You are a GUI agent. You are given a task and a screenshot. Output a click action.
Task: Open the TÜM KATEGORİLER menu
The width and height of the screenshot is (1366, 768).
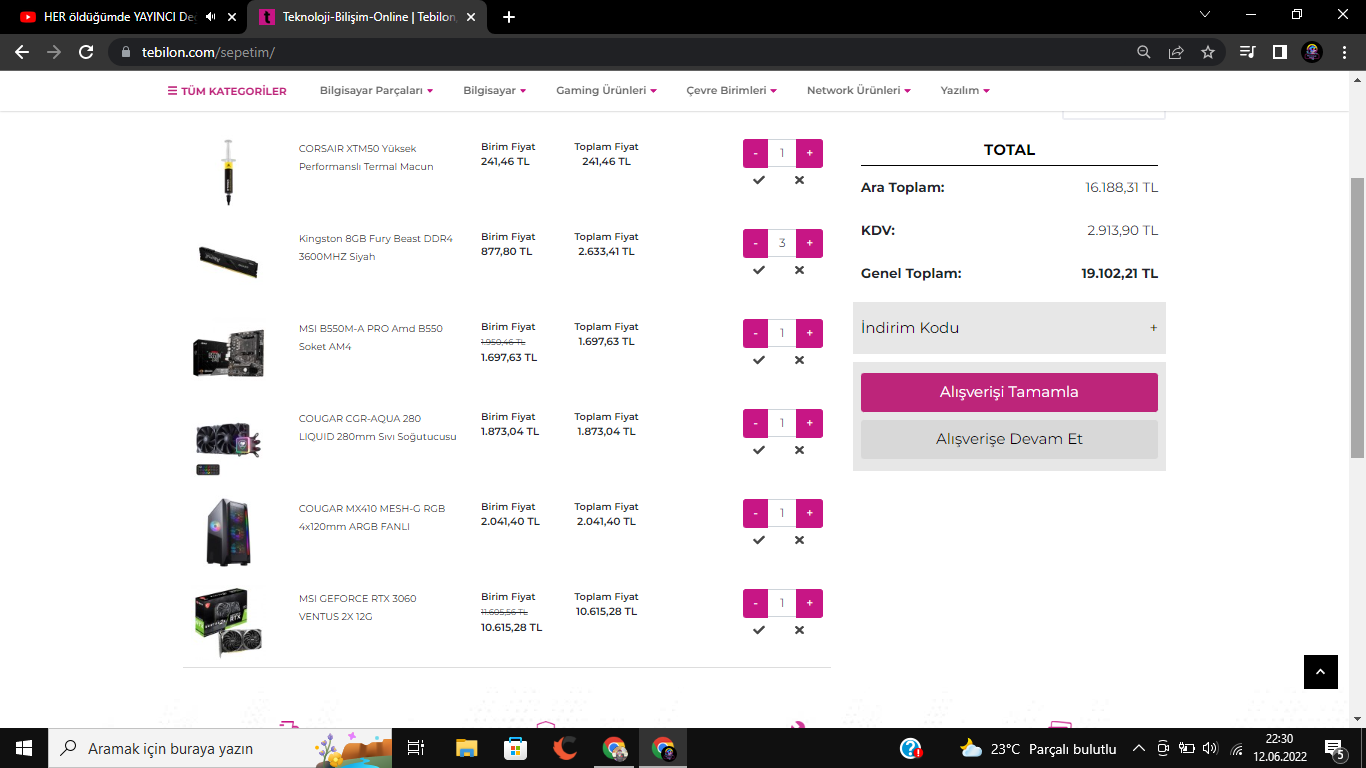(x=227, y=91)
